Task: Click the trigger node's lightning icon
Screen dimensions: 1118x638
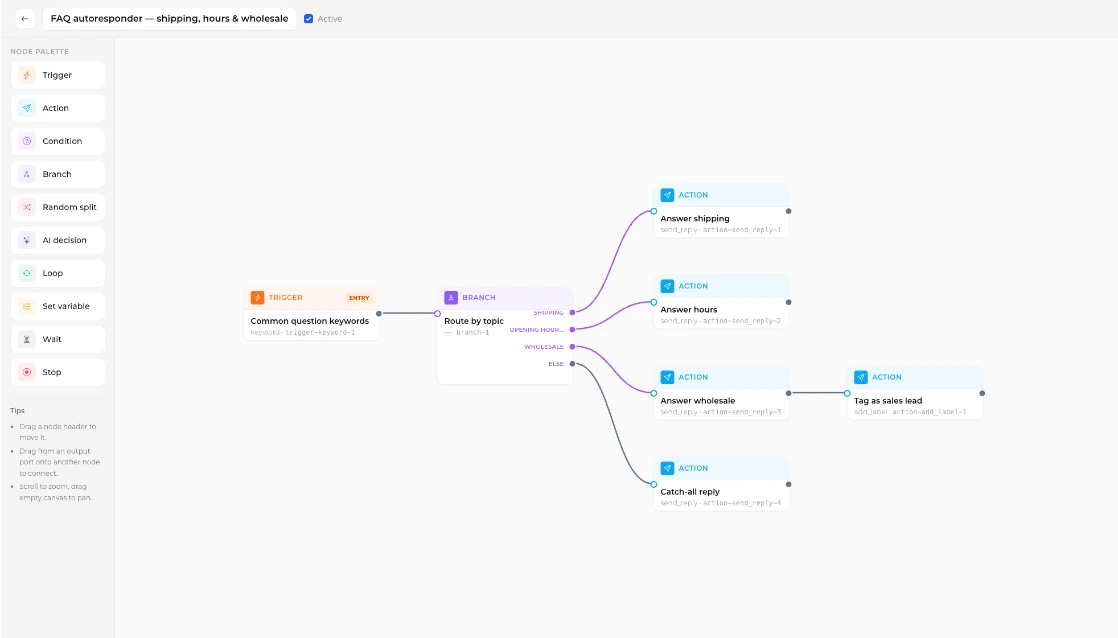Action: (257, 297)
